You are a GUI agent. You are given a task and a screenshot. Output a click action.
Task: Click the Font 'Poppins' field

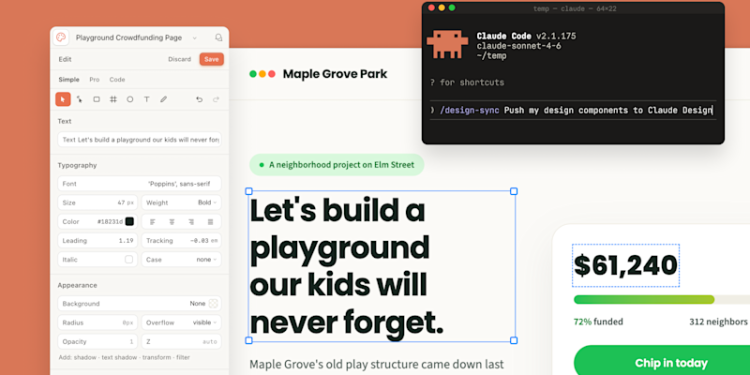pyautogui.click(x=139, y=184)
